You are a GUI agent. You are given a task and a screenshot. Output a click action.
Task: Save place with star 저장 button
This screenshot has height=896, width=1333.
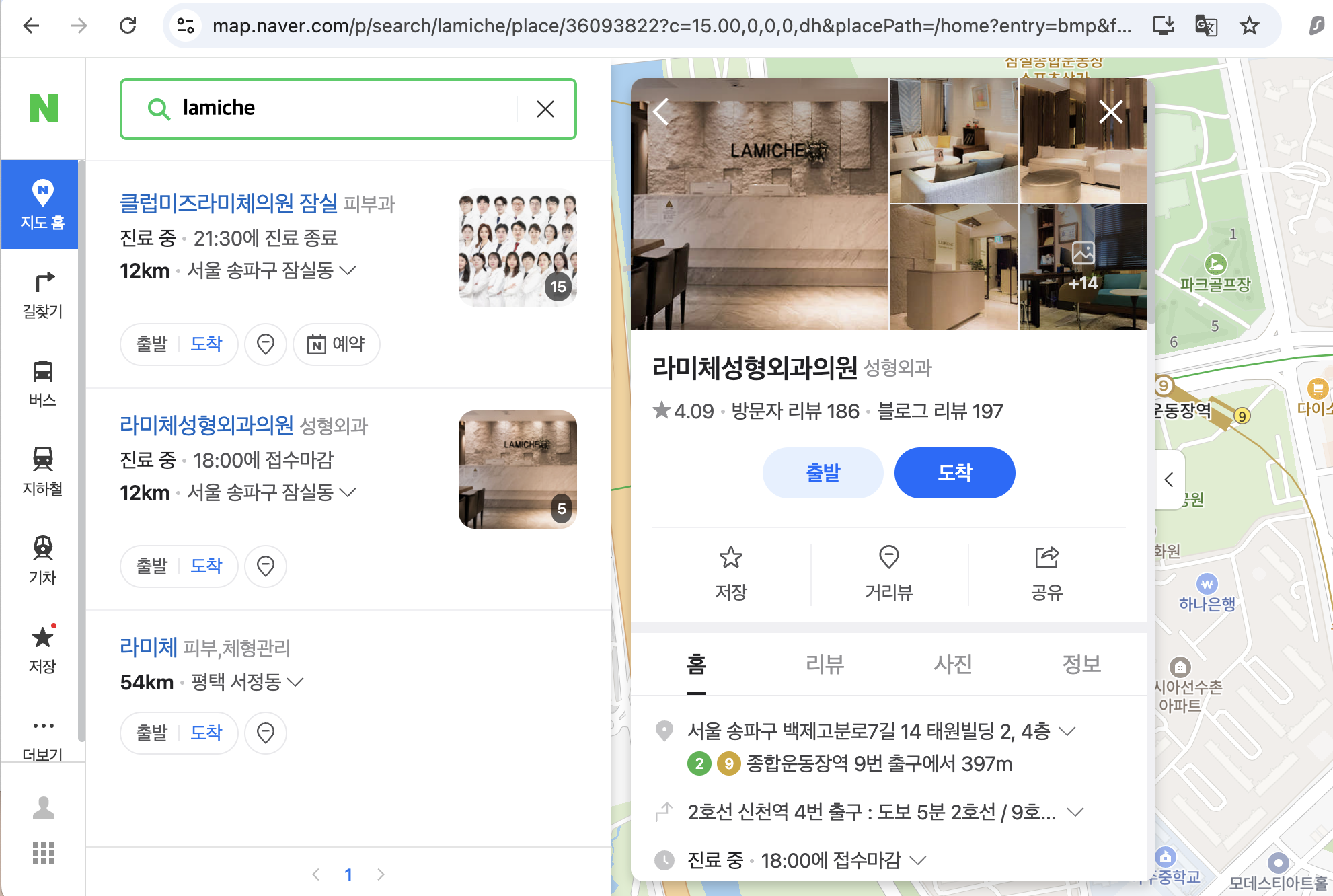click(x=731, y=574)
